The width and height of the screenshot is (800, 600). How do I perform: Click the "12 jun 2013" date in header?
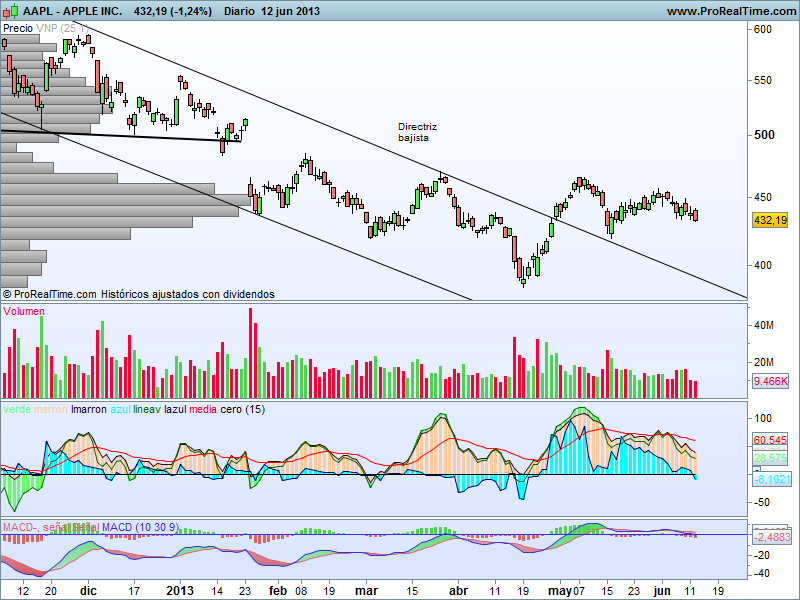(290, 11)
